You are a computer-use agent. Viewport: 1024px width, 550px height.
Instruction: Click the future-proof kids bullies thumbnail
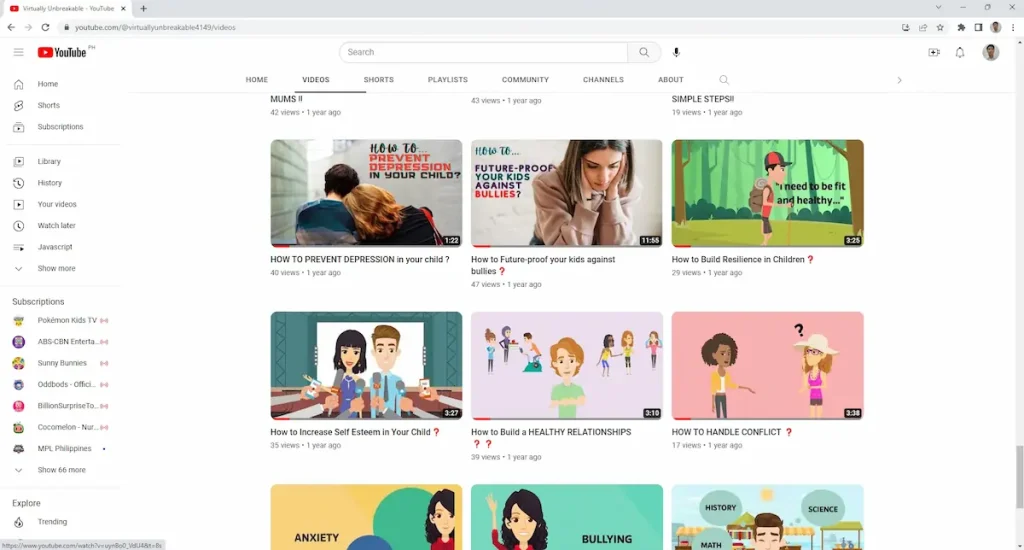pyautogui.click(x=567, y=193)
